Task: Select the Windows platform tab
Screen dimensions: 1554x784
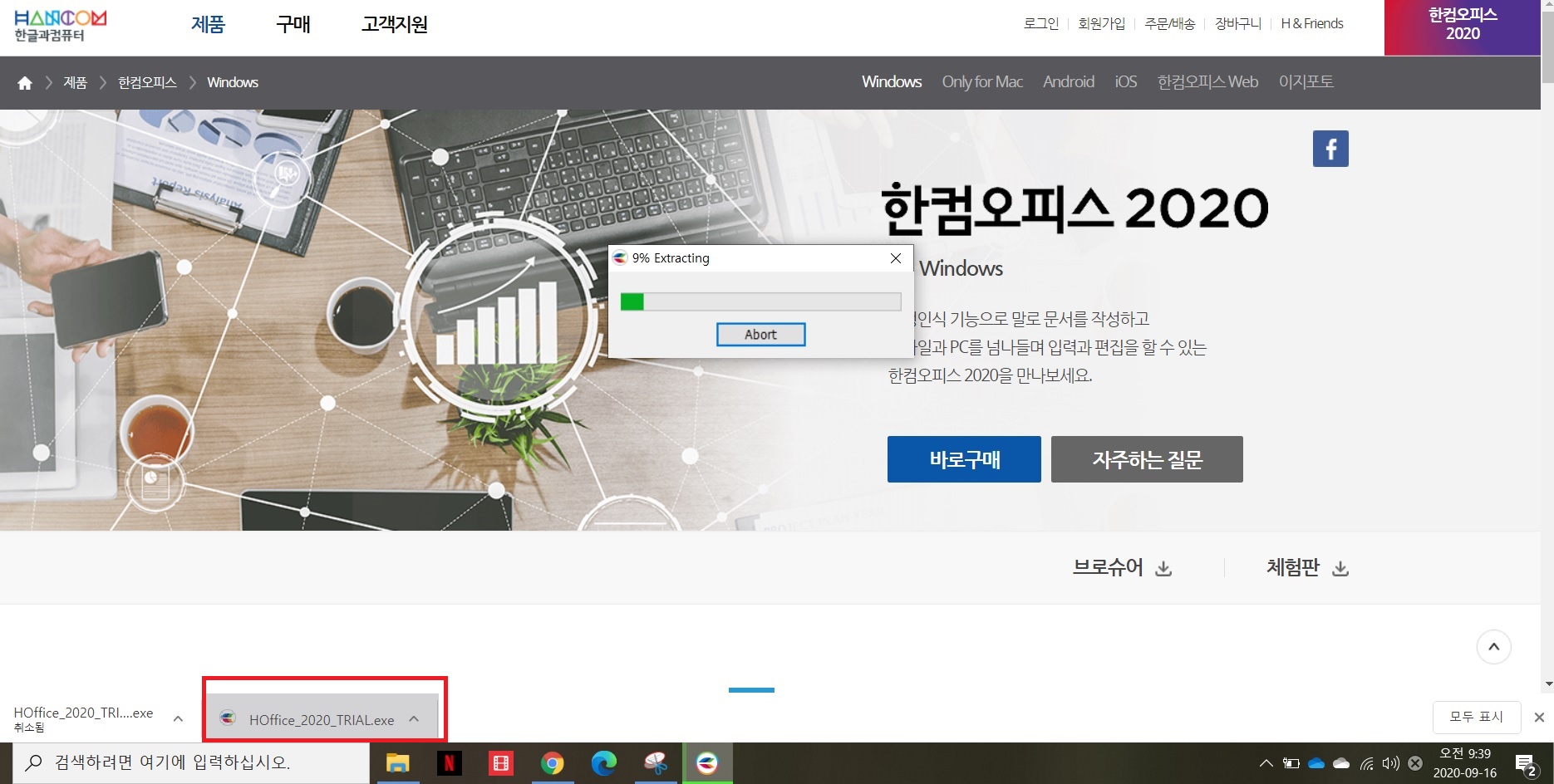Action: [x=892, y=81]
